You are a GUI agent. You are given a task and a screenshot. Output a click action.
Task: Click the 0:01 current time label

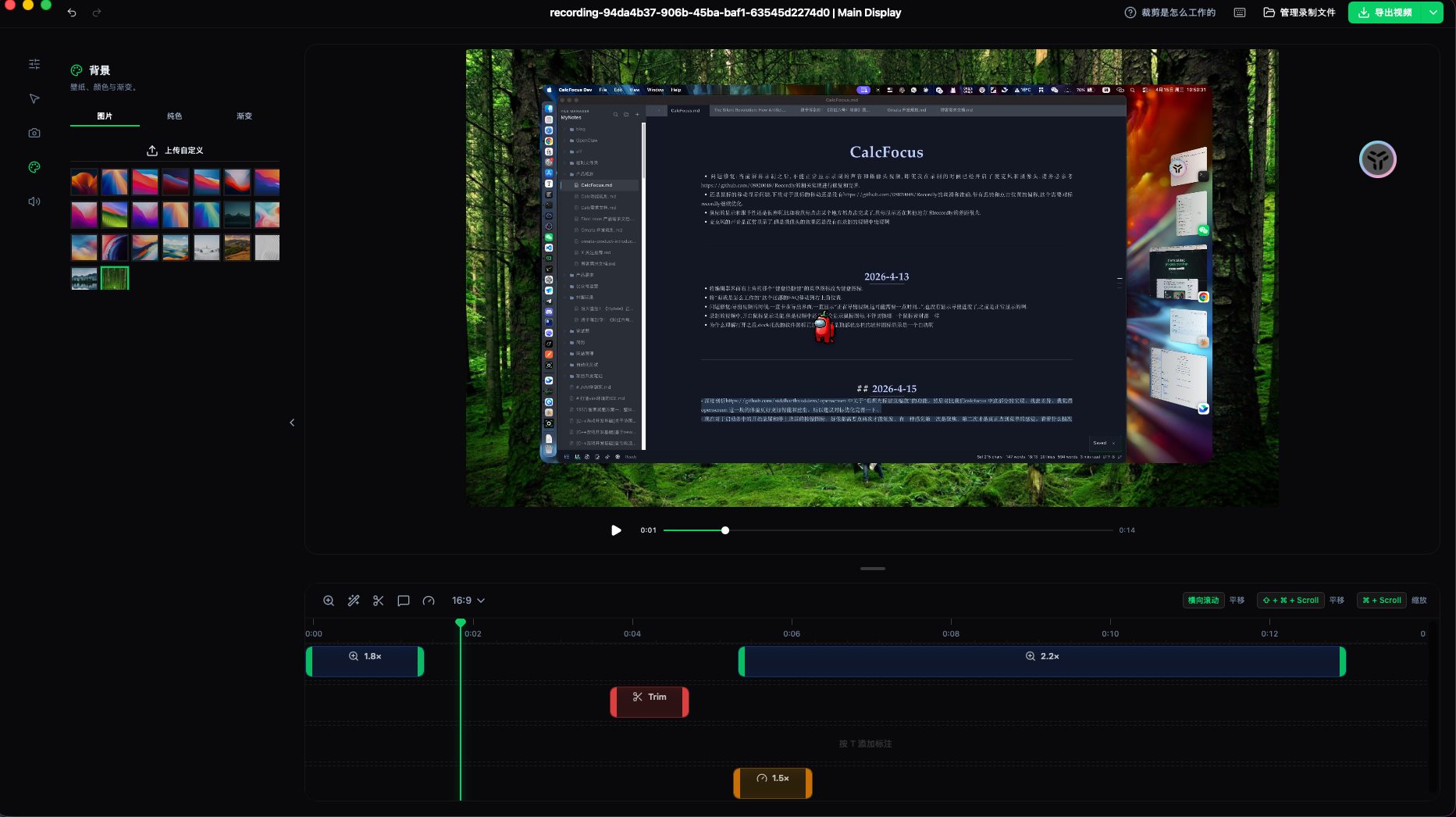[x=648, y=530]
